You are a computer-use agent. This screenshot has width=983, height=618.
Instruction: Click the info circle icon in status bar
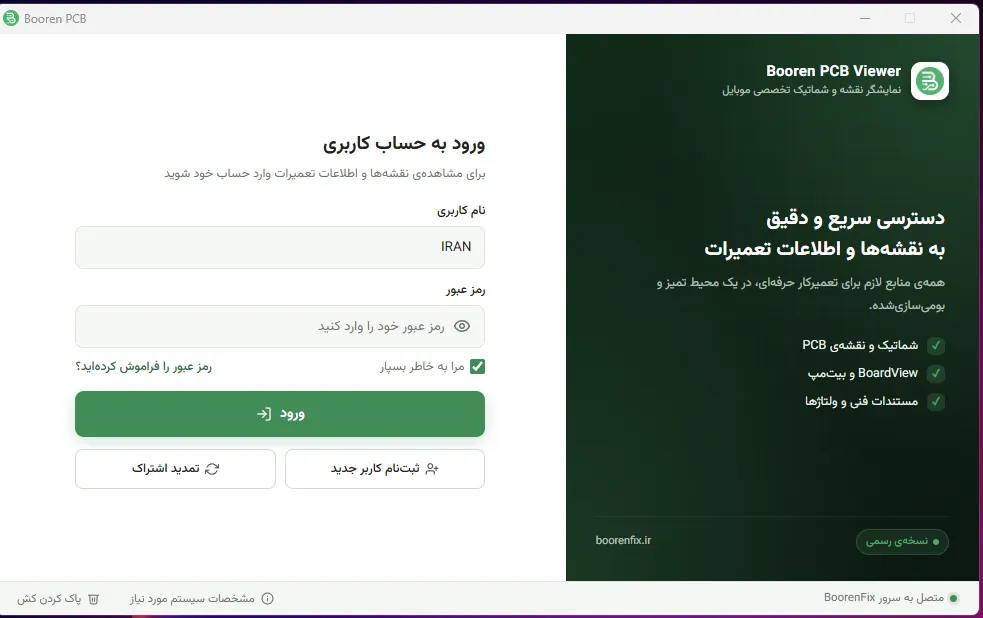point(268,599)
